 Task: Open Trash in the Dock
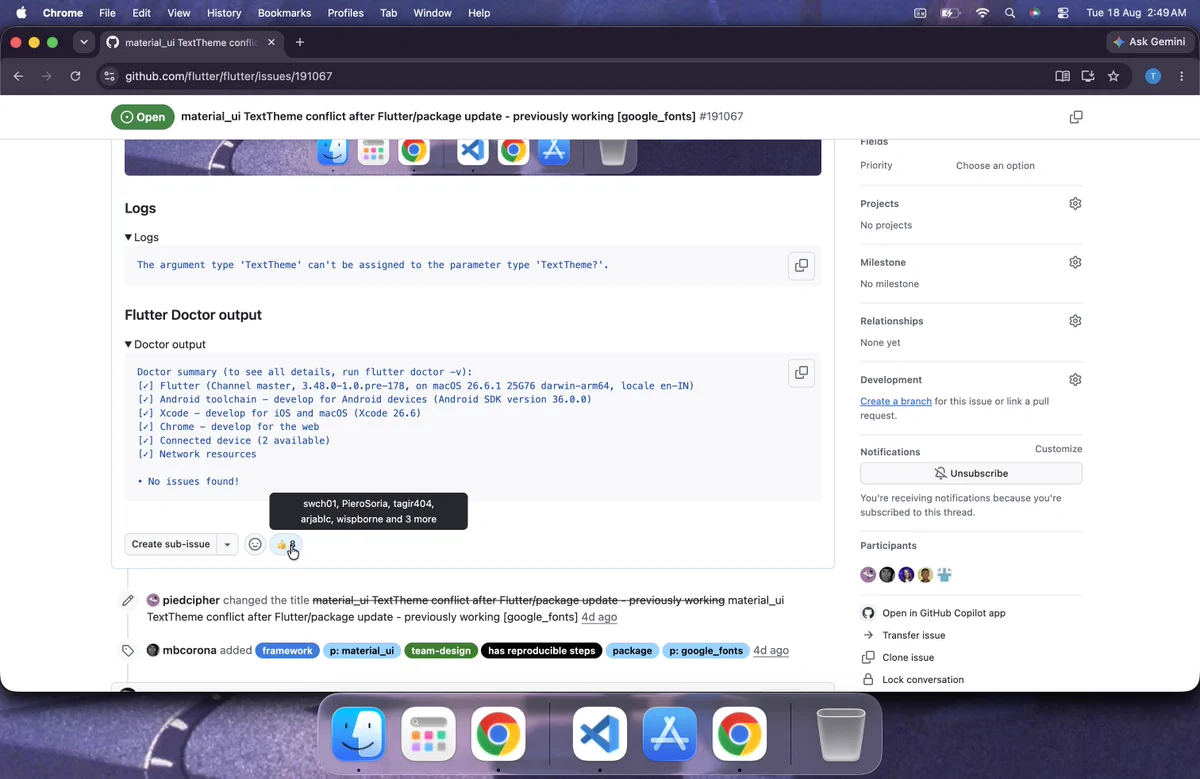point(840,735)
